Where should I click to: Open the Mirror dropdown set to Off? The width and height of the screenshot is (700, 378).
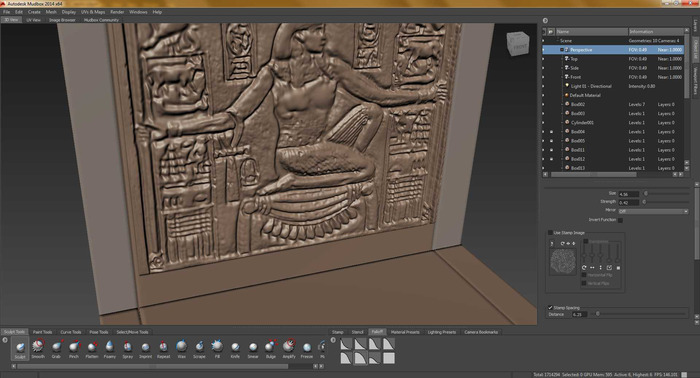coord(654,211)
